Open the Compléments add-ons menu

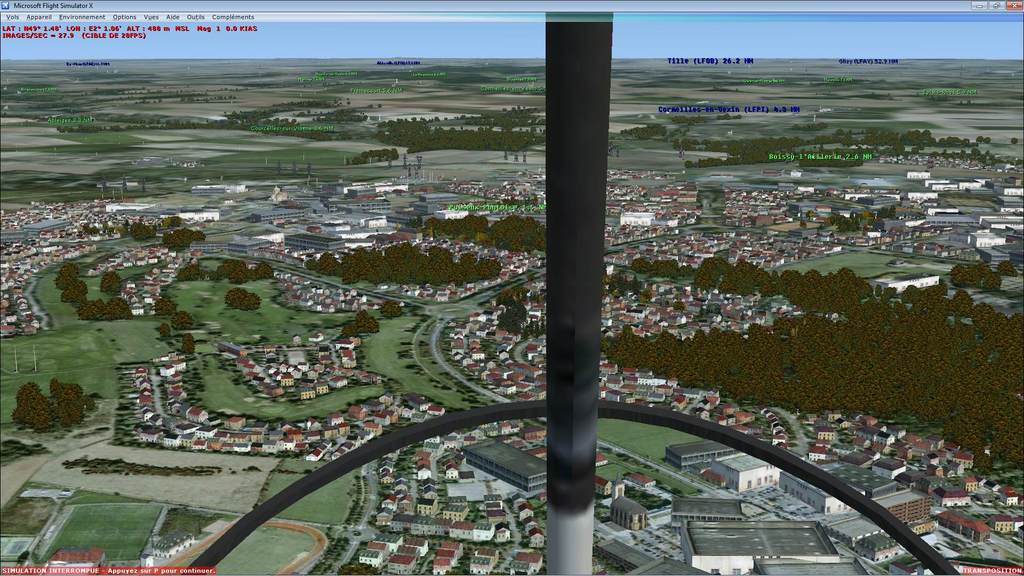(233, 17)
